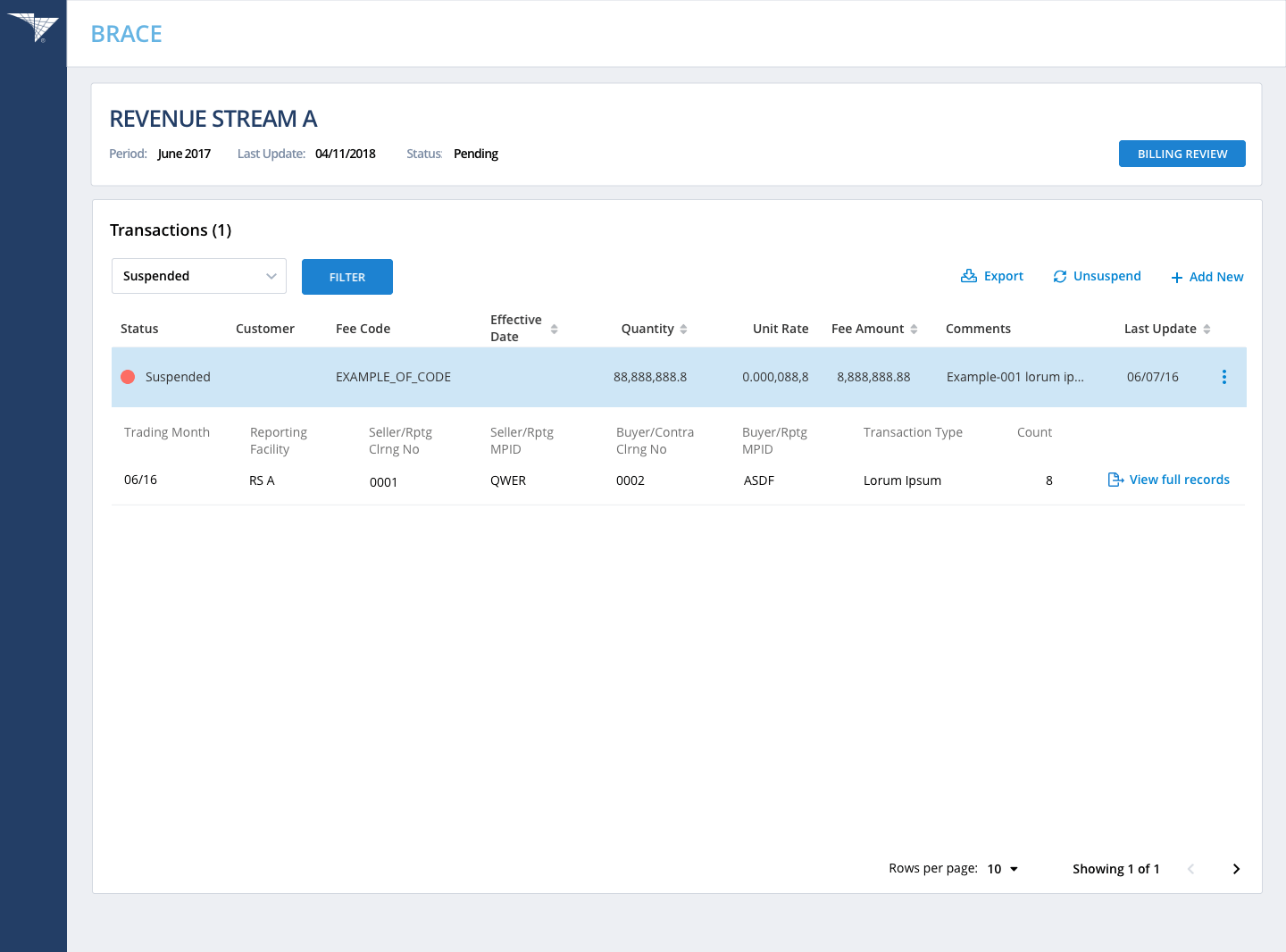Click the unit rate value 0.000,088,8
Viewport: 1286px width, 952px height.
tap(775, 377)
